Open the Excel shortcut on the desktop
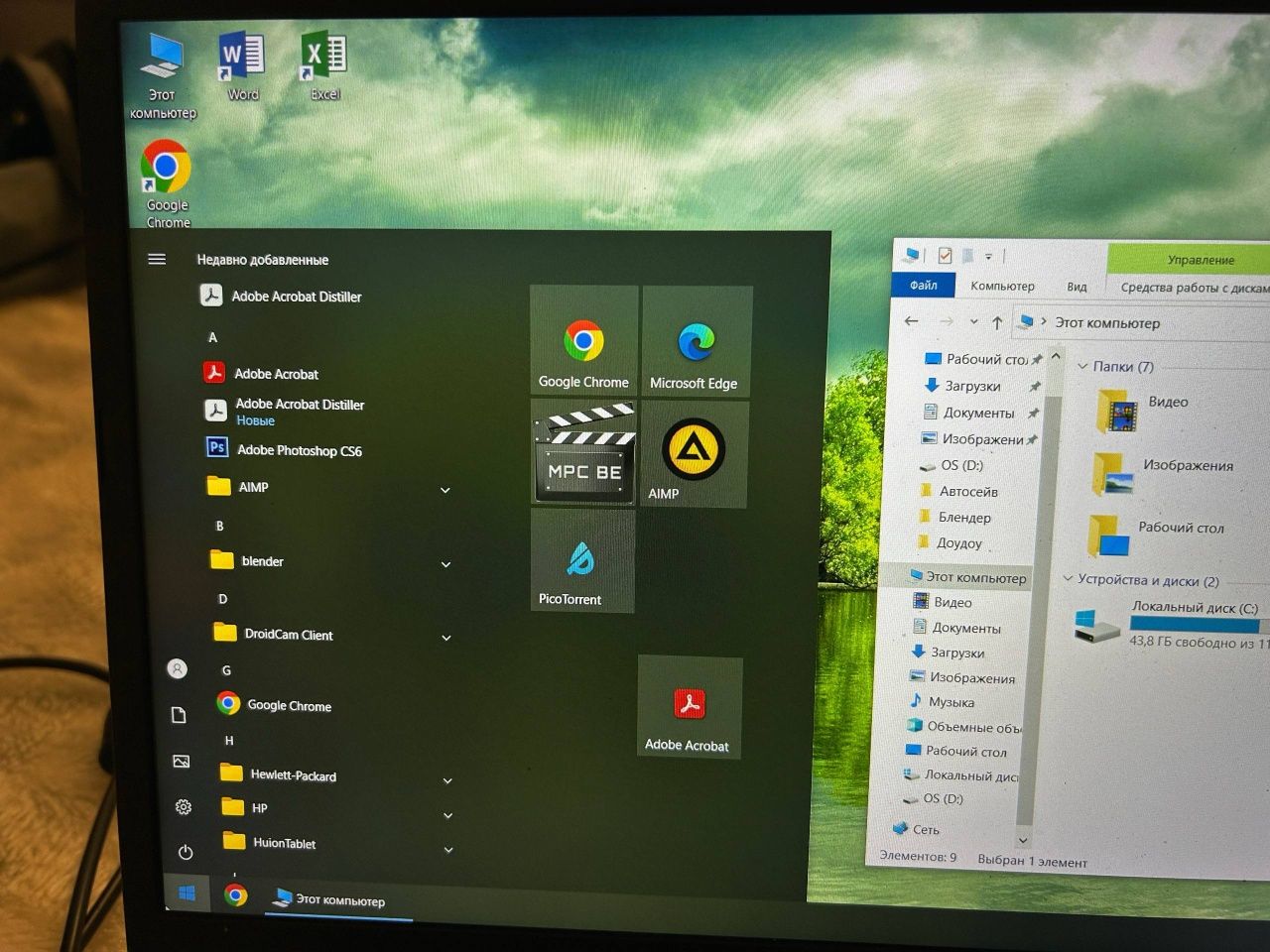 tap(323, 65)
